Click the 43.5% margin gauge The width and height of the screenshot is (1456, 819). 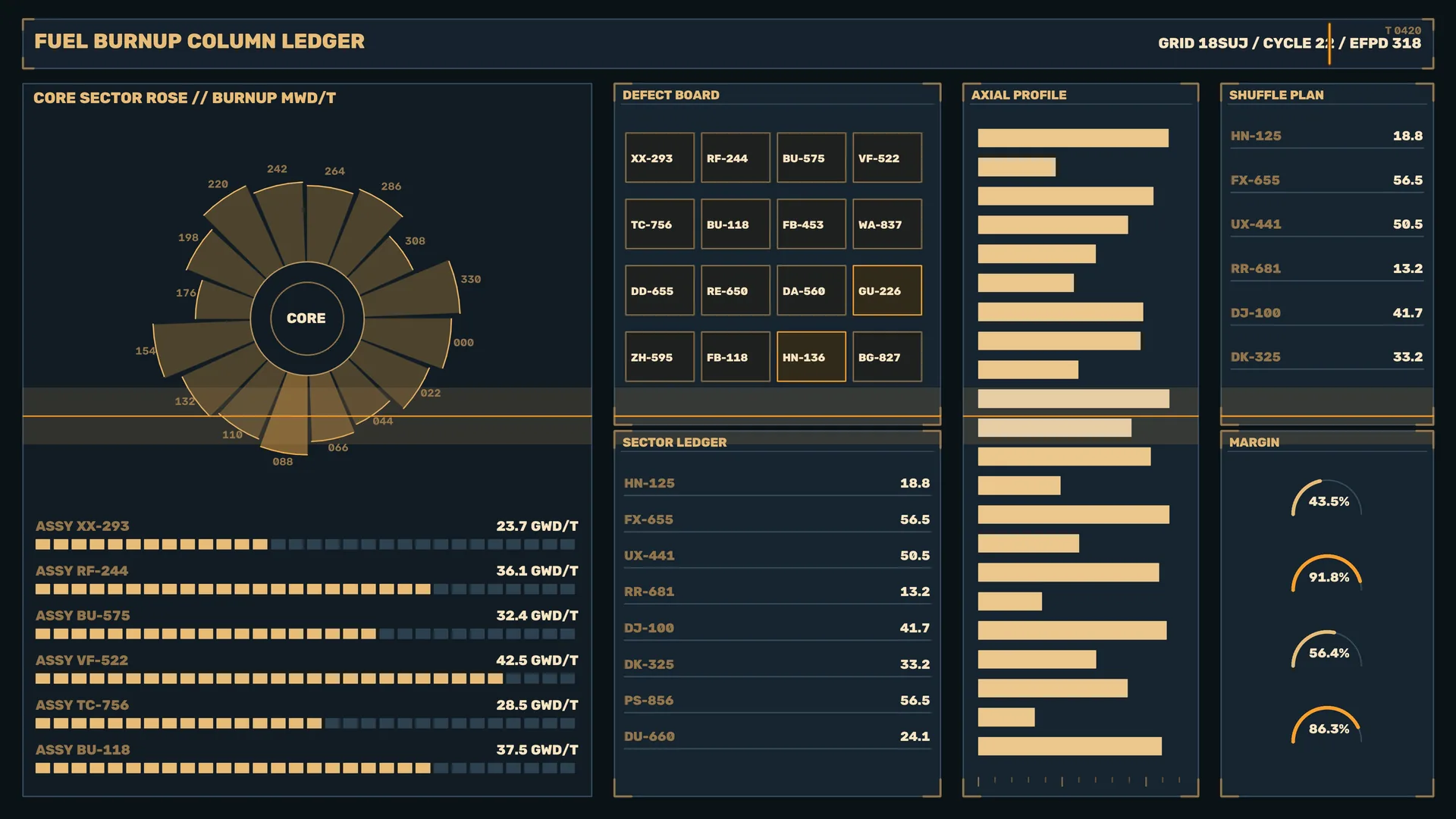(x=1326, y=499)
